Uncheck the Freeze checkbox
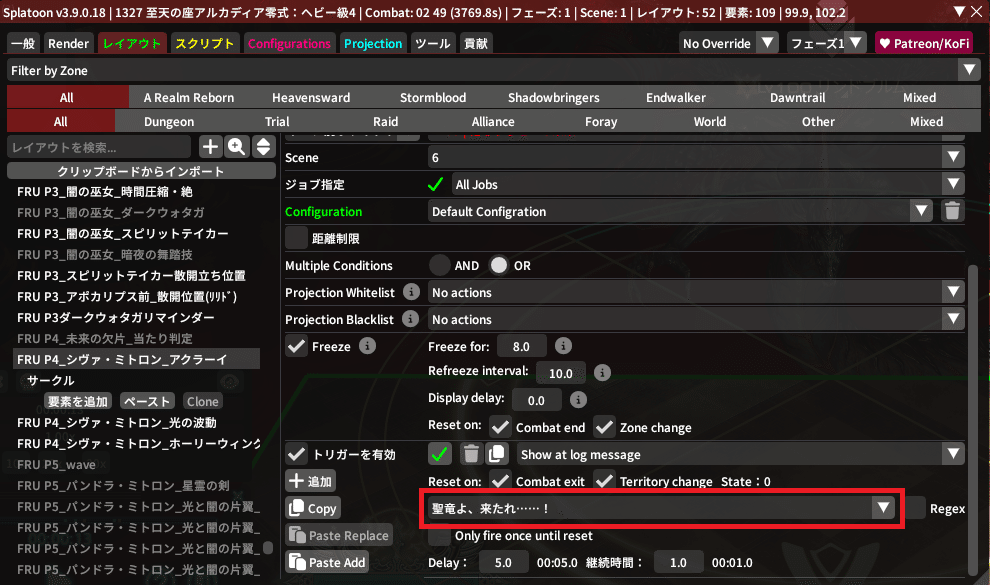990x585 pixels. (x=297, y=346)
